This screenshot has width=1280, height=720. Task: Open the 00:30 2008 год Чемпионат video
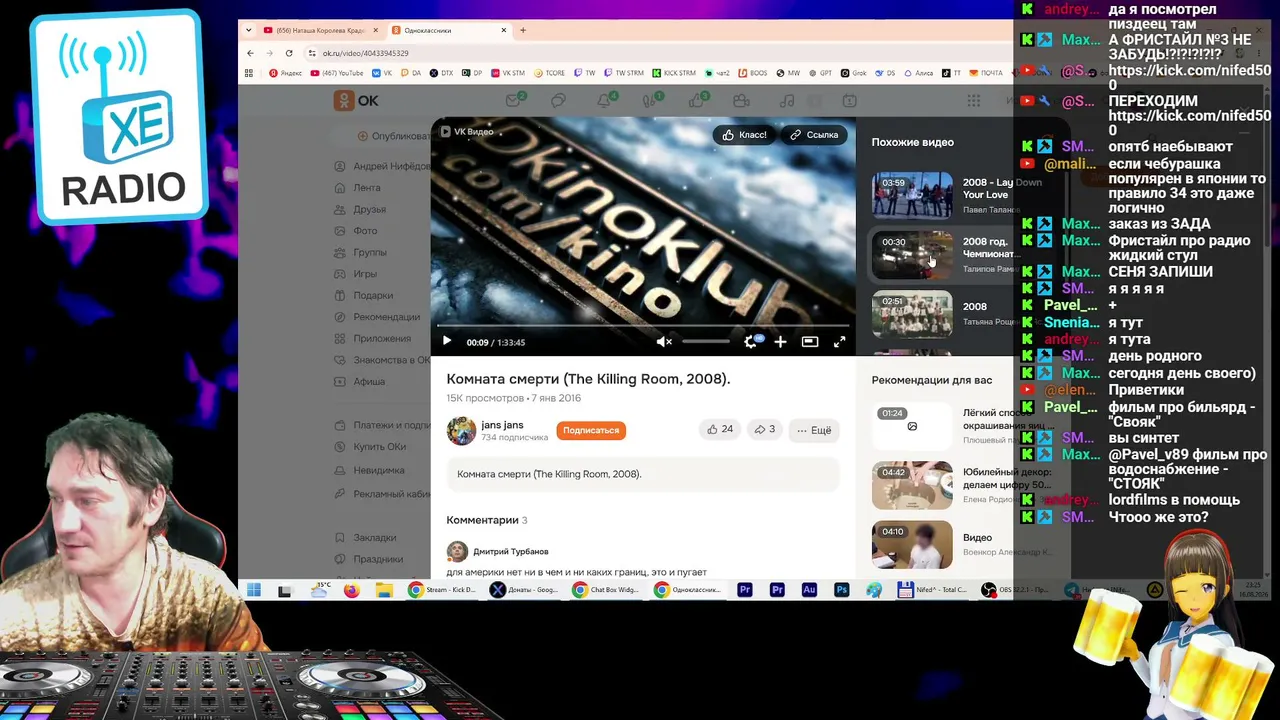[x=912, y=255]
